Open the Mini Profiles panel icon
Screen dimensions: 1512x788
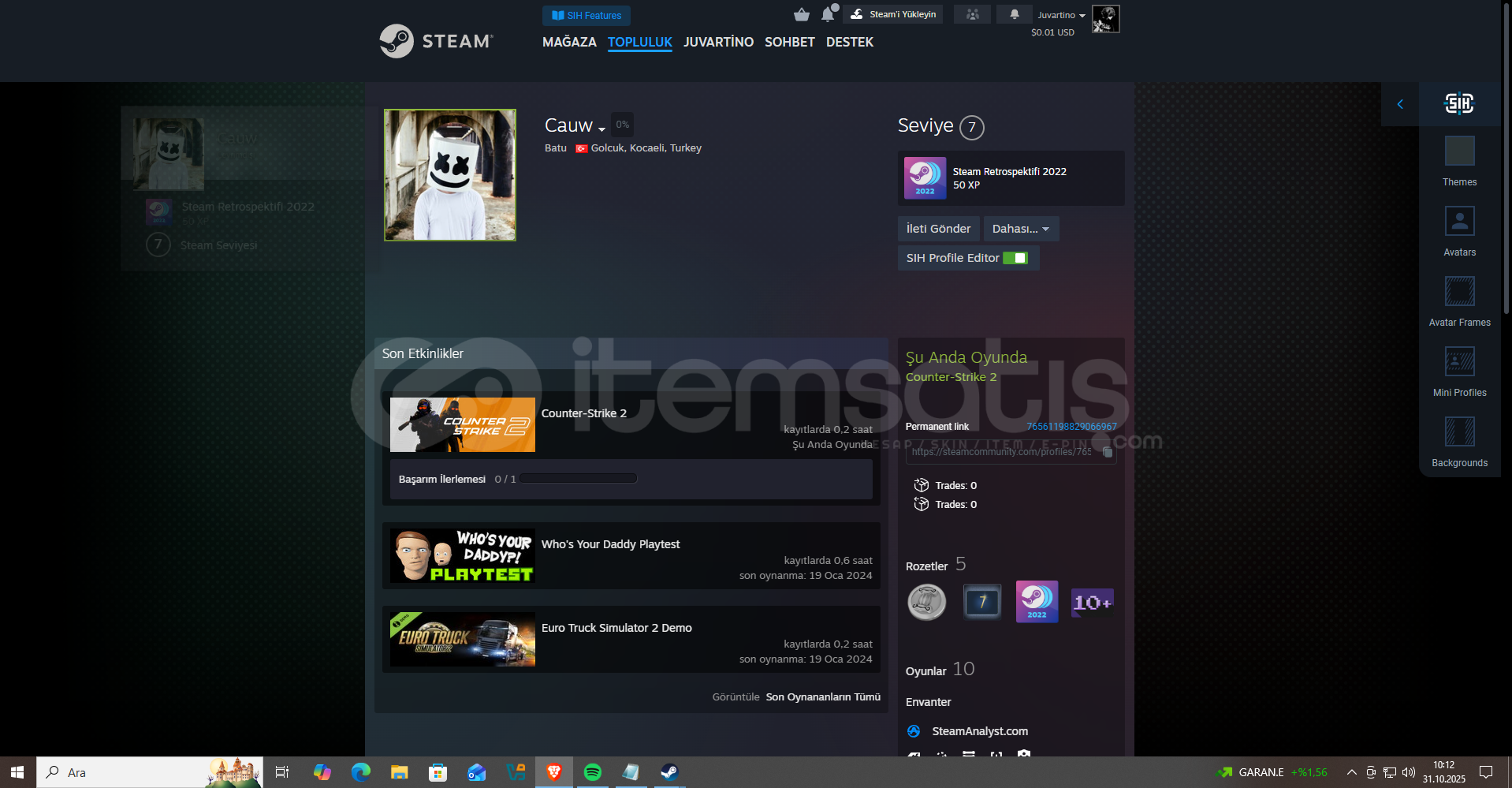[x=1460, y=361]
